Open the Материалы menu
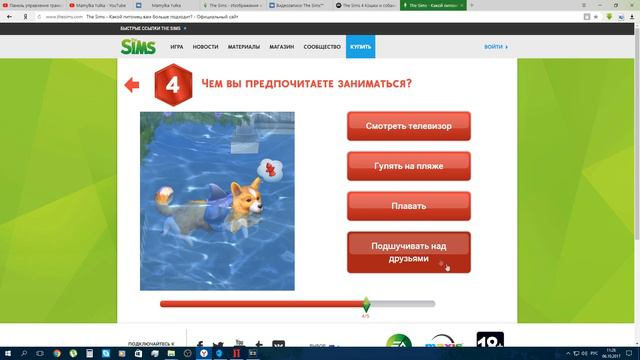640x360 pixels. tap(244, 47)
